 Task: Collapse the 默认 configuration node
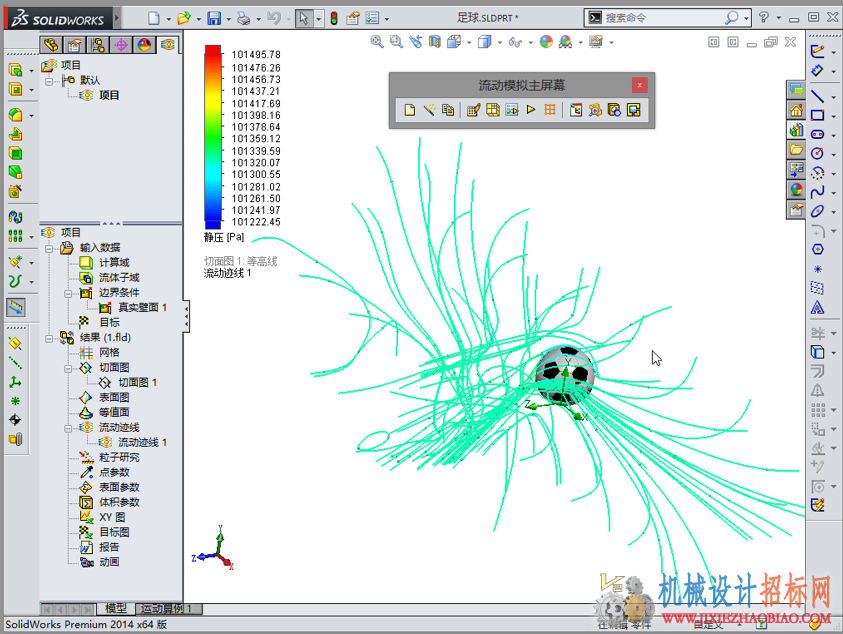click(x=49, y=81)
